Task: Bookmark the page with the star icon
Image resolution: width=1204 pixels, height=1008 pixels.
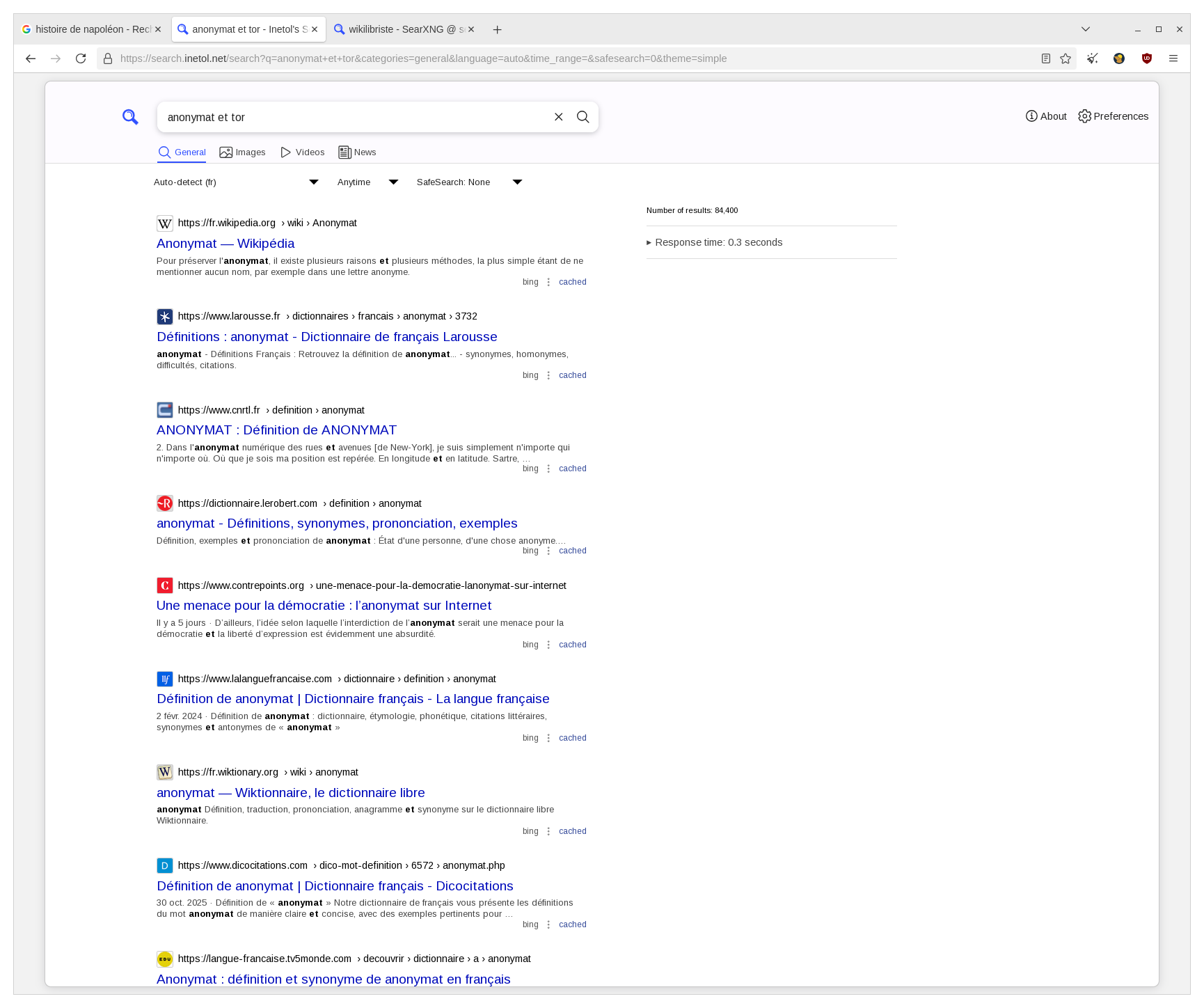Action: click(x=1065, y=58)
